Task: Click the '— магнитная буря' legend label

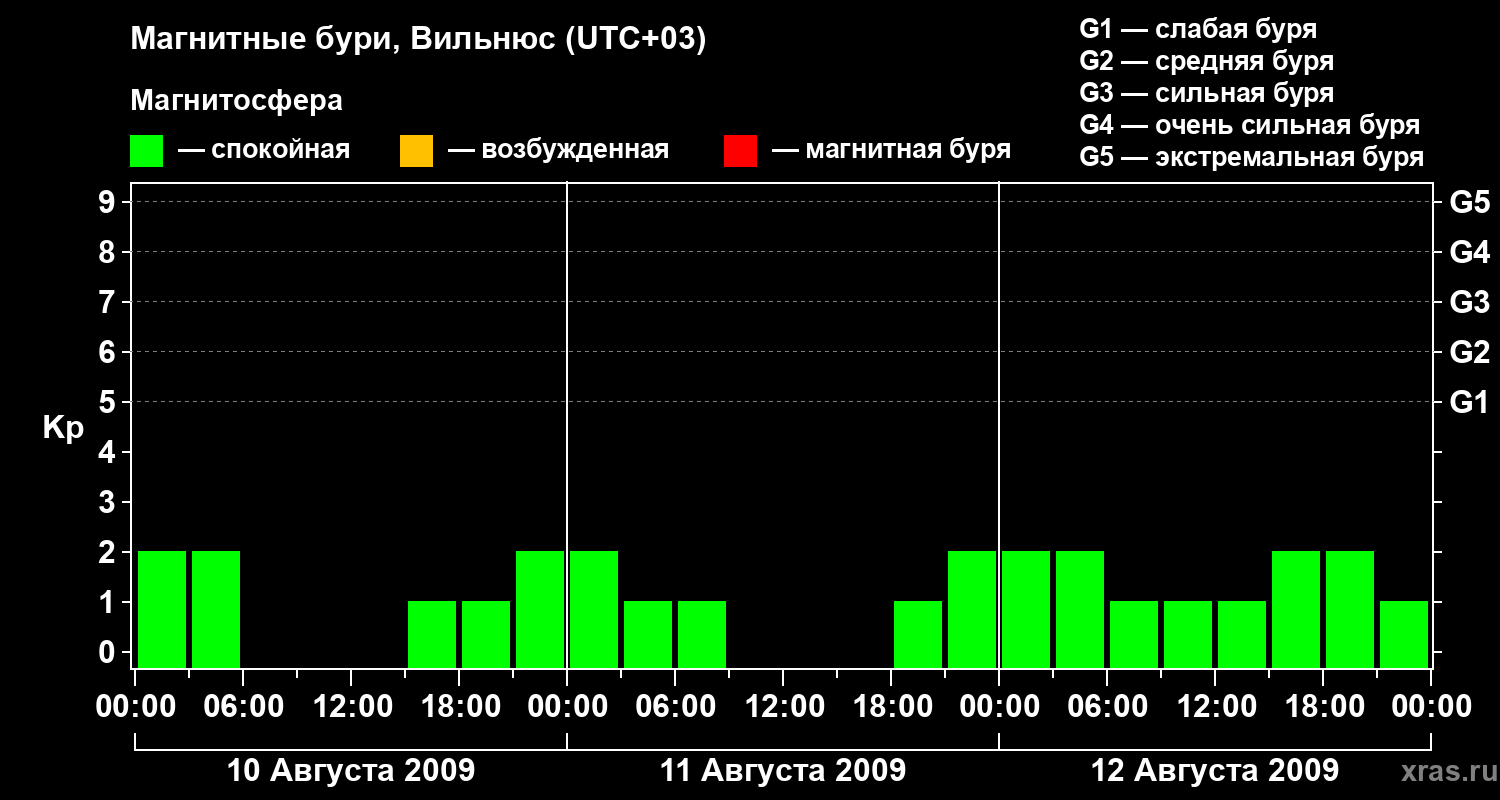Action: click(891, 150)
